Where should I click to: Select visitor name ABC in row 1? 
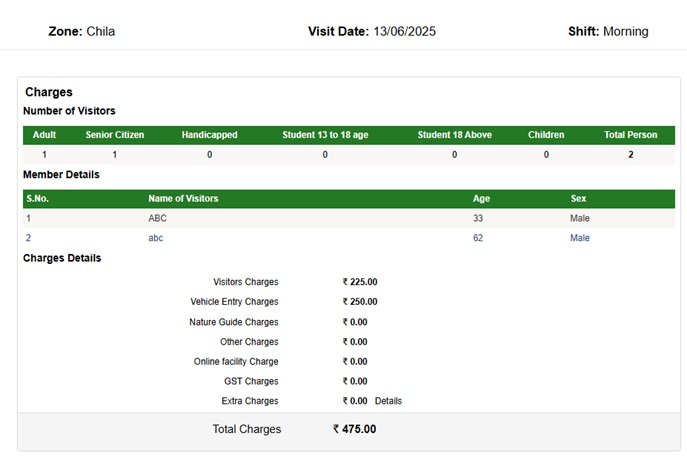click(157, 218)
